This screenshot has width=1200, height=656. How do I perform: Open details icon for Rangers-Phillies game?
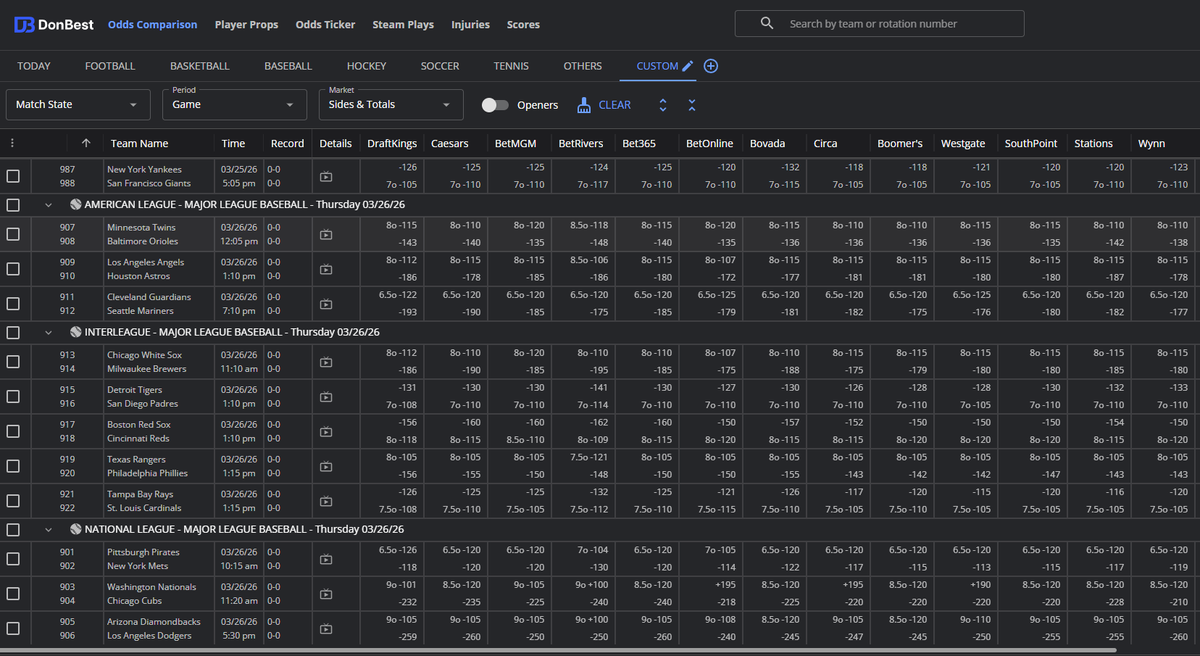[x=326, y=467]
